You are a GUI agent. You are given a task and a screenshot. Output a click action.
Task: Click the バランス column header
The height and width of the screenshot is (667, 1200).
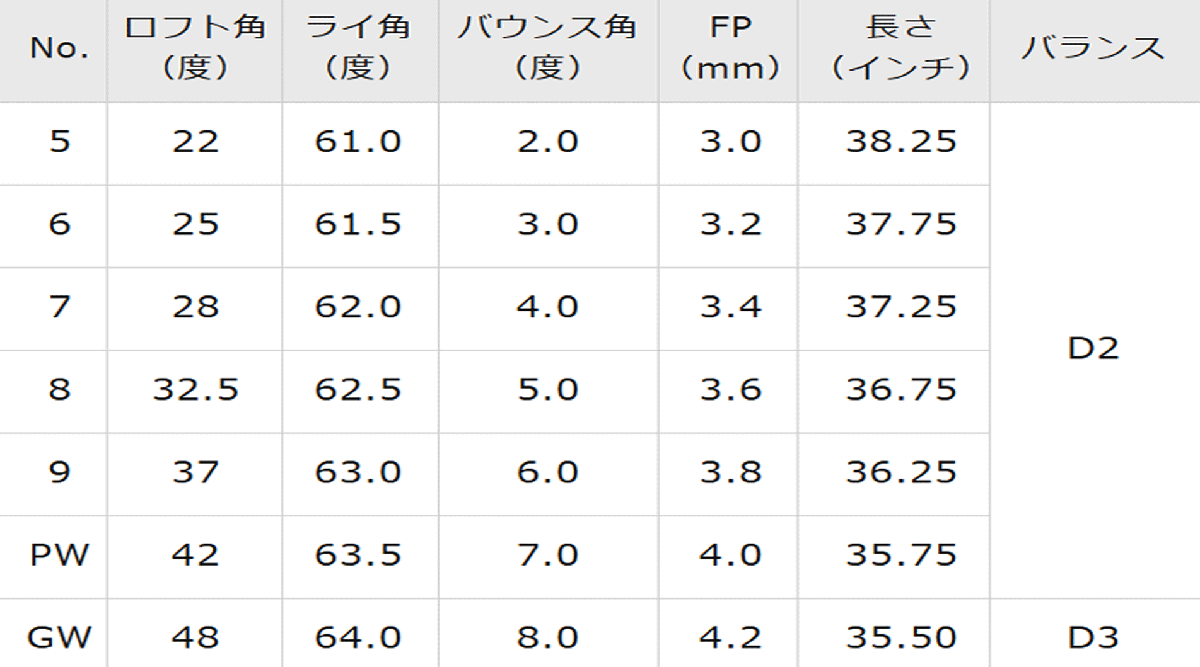1093,48
